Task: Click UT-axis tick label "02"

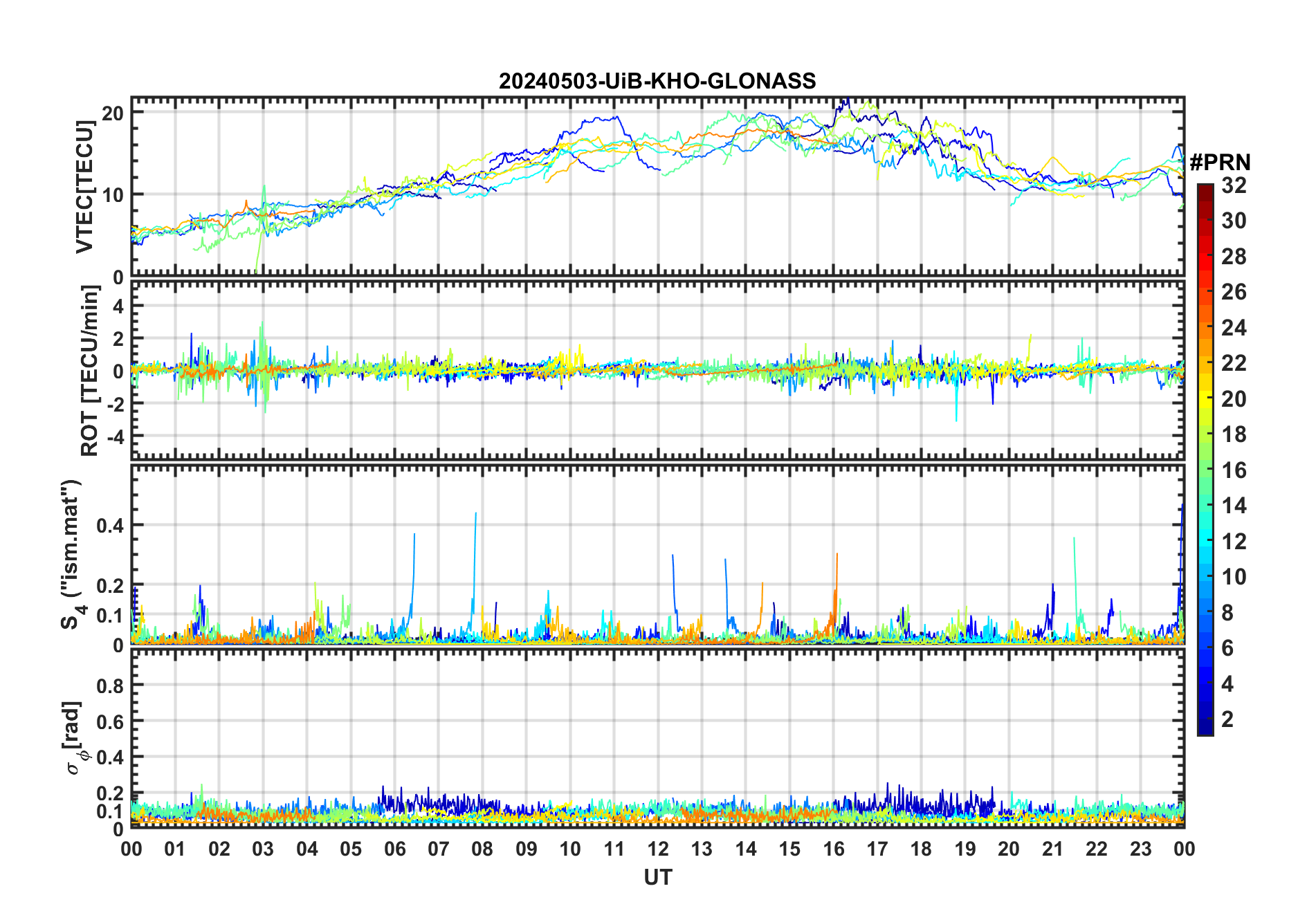Action: pos(219,849)
